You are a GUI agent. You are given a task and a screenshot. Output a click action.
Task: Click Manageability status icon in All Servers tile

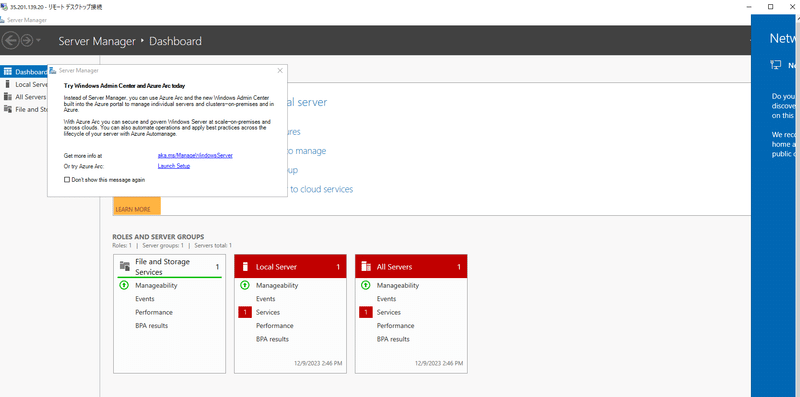[366, 285]
